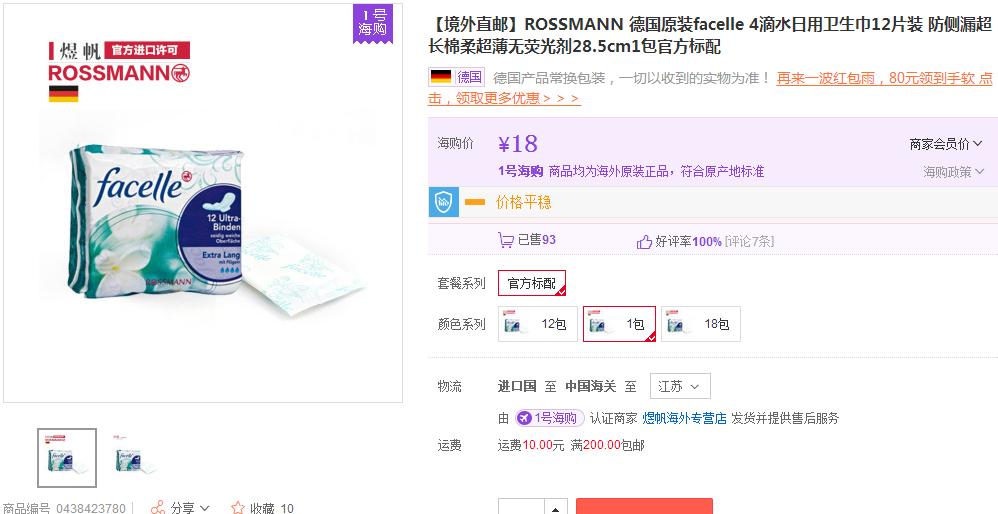Click the blue price shield icon

pos(444,202)
